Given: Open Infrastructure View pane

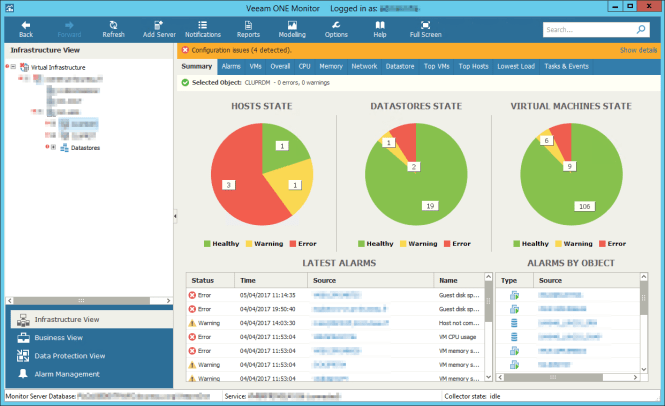Looking at the screenshot, I should tap(92, 319).
